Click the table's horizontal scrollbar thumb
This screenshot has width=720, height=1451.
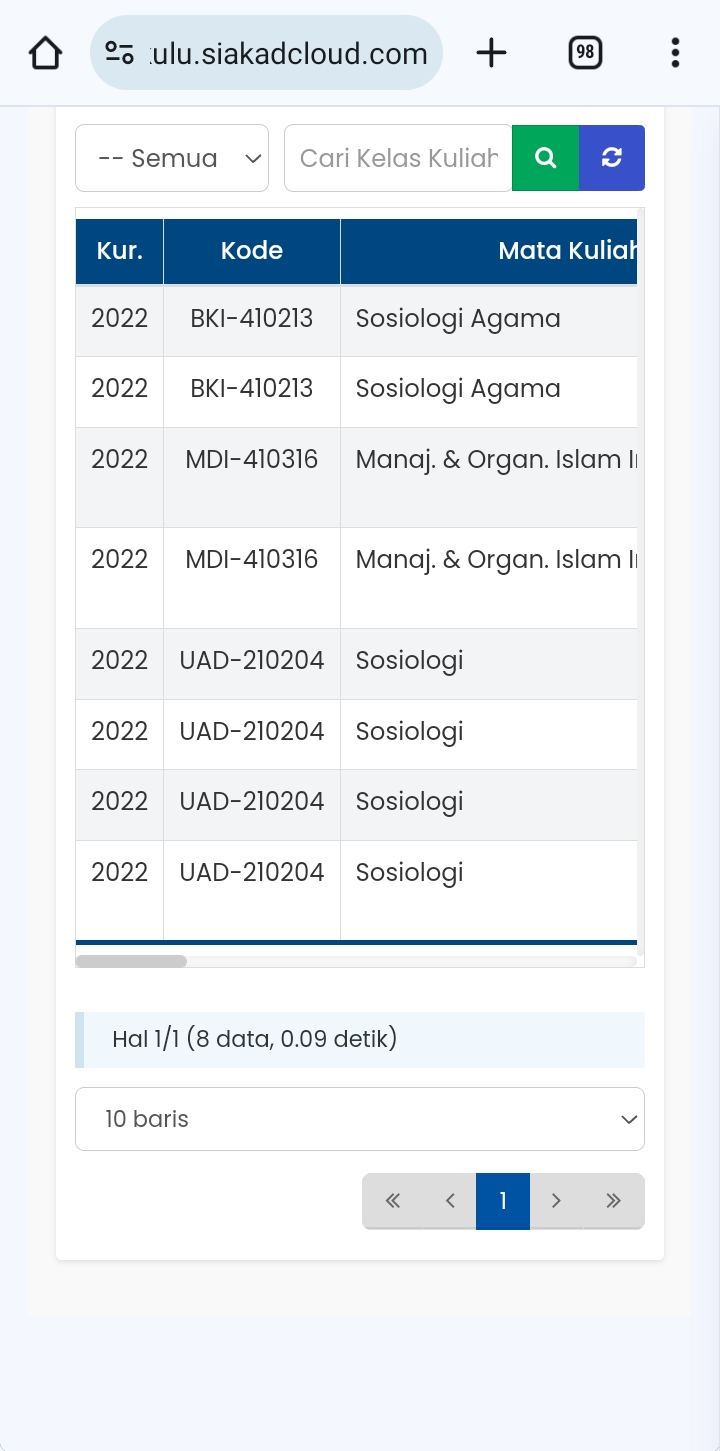click(x=131, y=961)
